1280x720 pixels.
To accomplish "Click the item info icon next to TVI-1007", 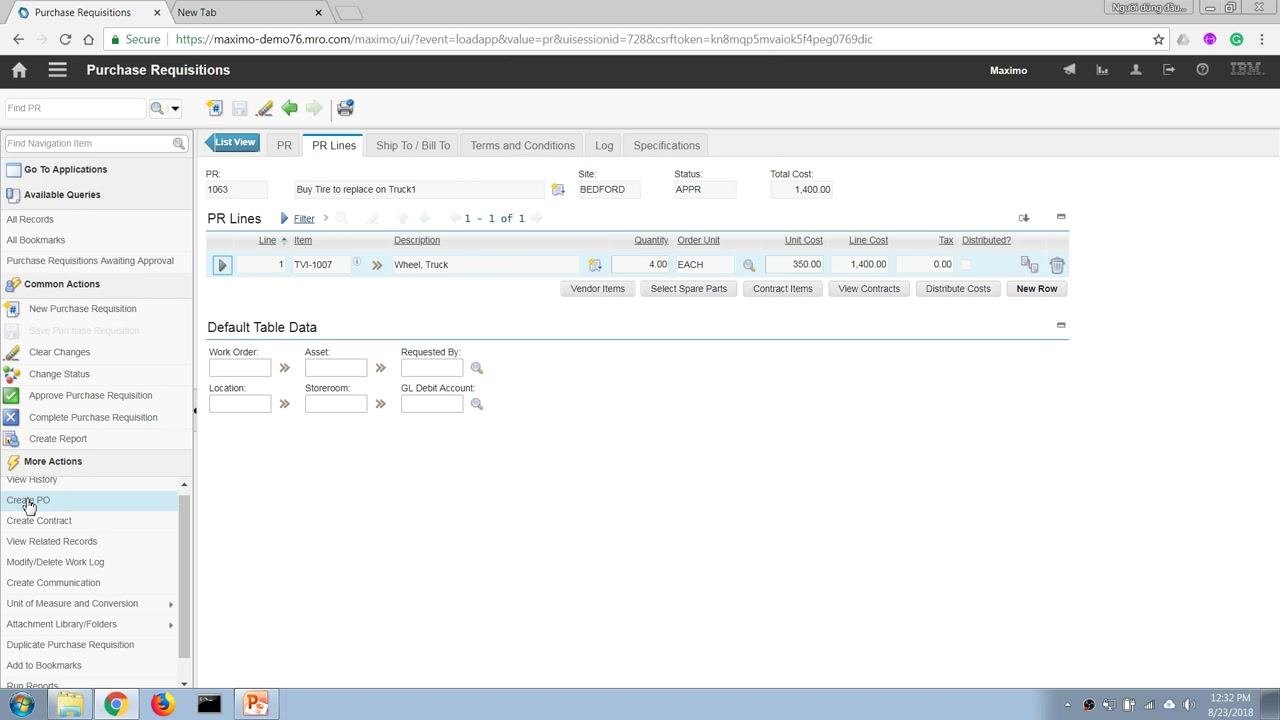I will 356,263.
